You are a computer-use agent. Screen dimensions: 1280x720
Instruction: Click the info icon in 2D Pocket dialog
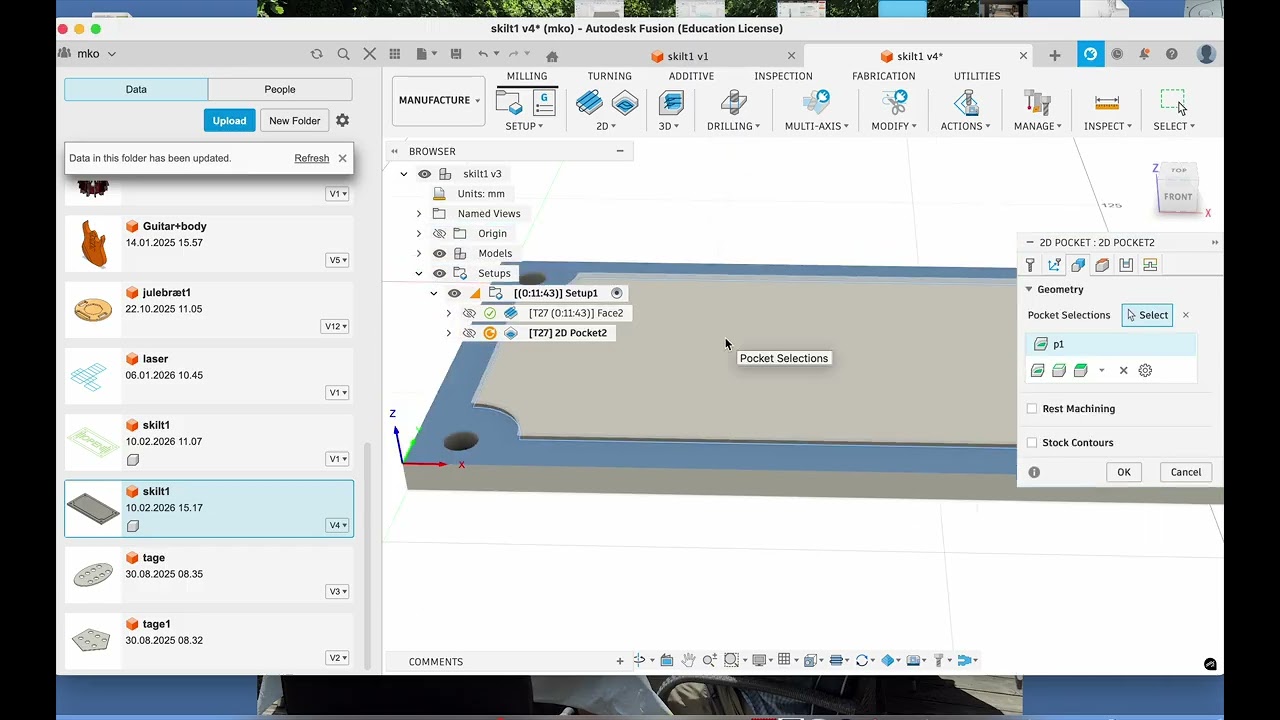click(1034, 472)
